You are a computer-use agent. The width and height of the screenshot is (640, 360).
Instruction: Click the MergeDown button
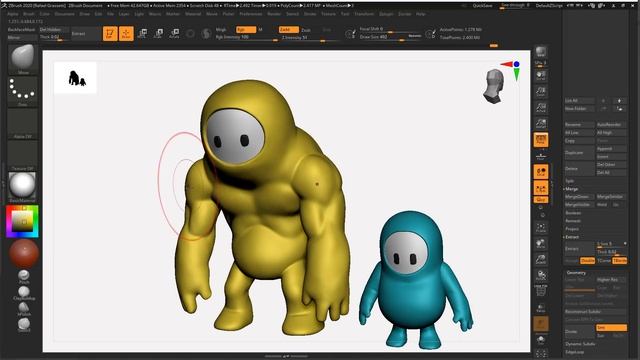click(x=579, y=197)
